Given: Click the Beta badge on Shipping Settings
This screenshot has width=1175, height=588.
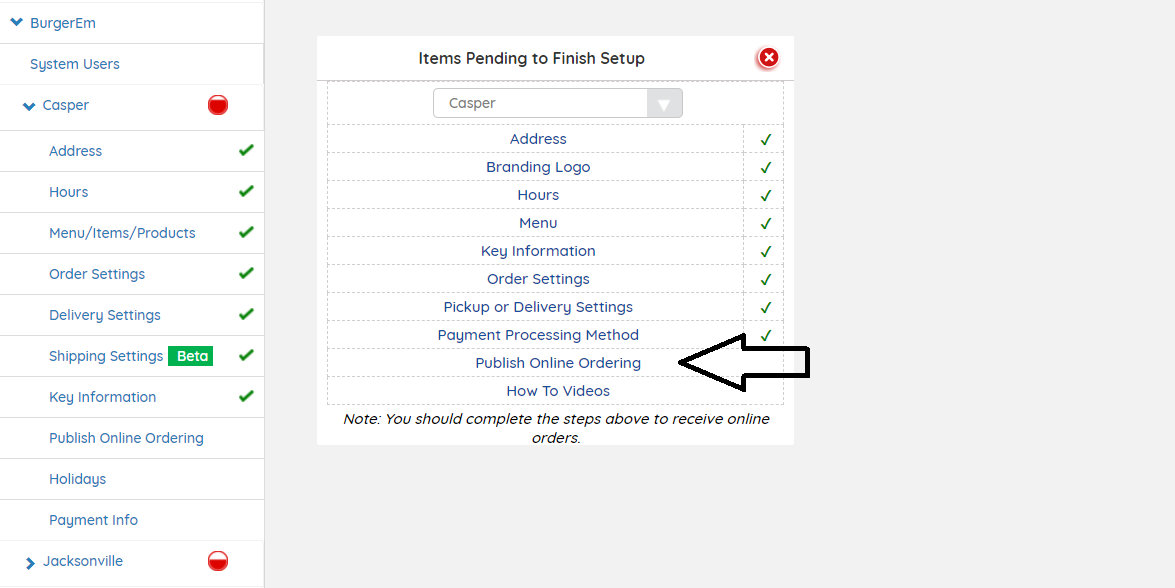Looking at the screenshot, I should 190,356.
